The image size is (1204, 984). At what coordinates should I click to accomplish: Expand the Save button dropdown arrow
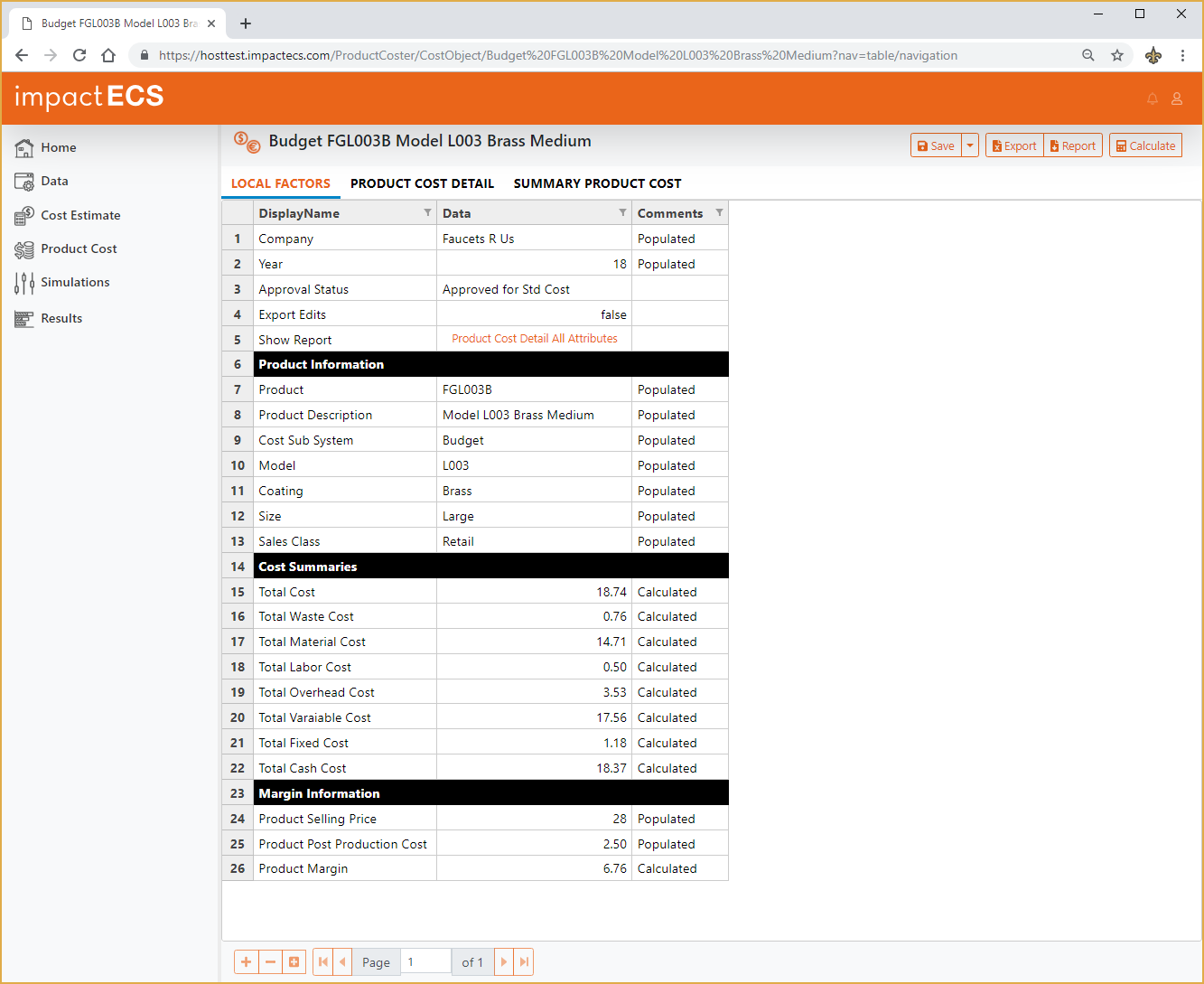970,145
